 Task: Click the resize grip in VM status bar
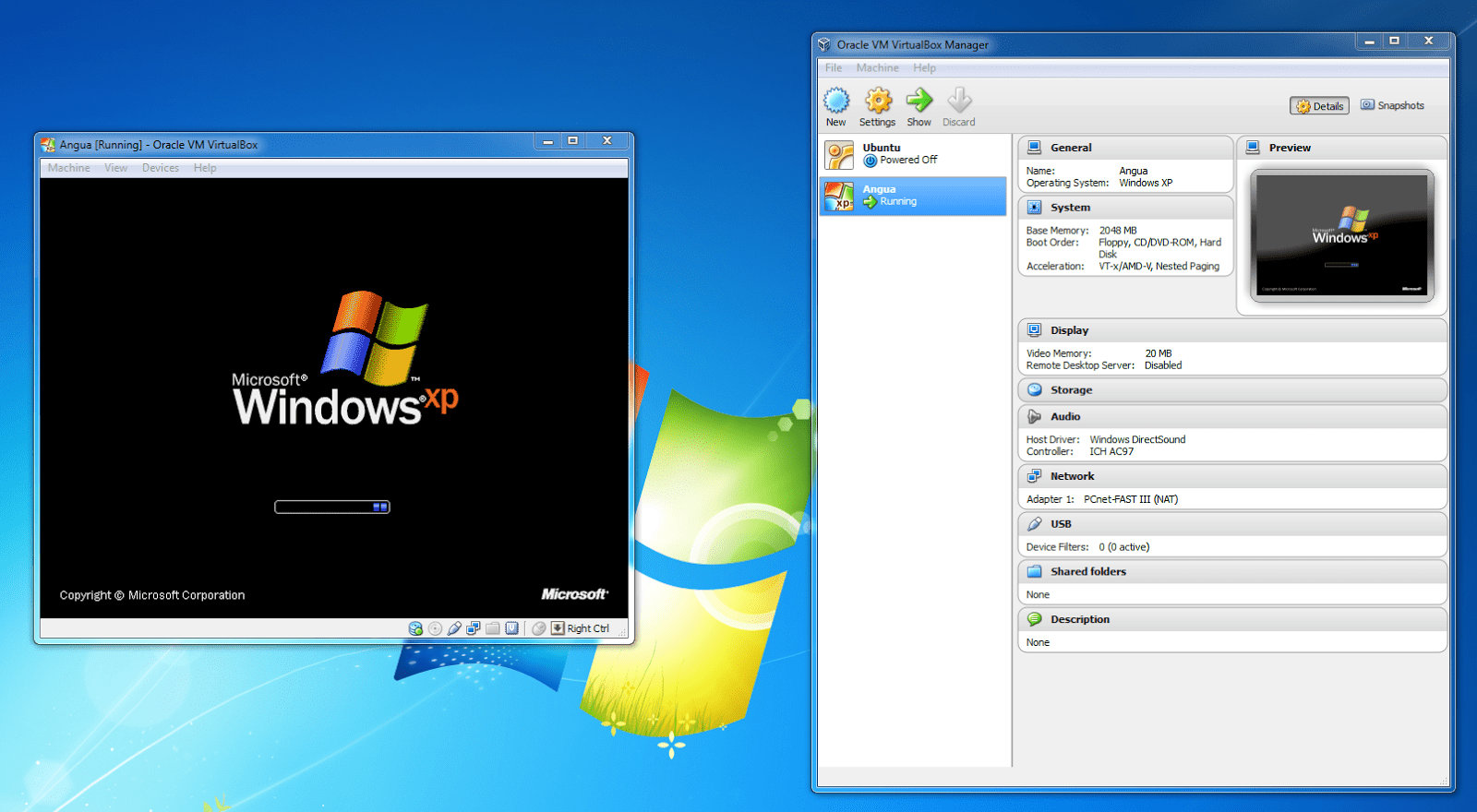click(x=622, y=632)
